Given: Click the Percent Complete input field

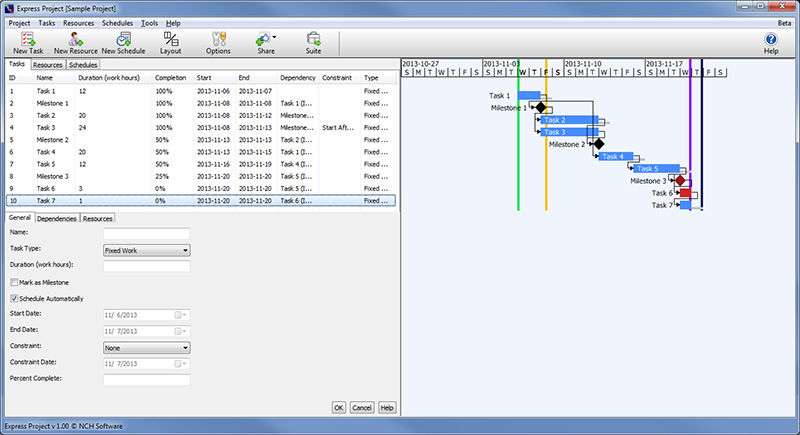Looking at the screenshot, I should tap(146, 380).
